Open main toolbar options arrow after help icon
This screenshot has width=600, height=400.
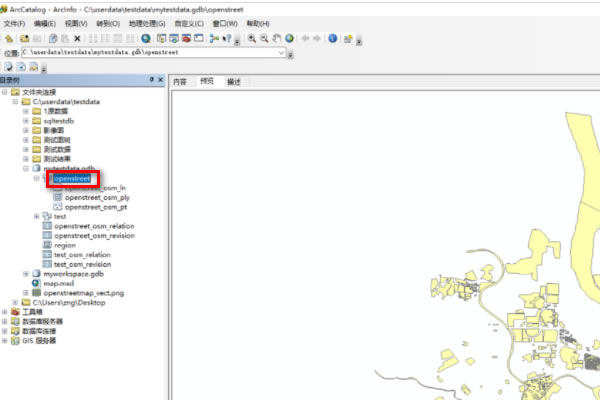pos(237,40)
